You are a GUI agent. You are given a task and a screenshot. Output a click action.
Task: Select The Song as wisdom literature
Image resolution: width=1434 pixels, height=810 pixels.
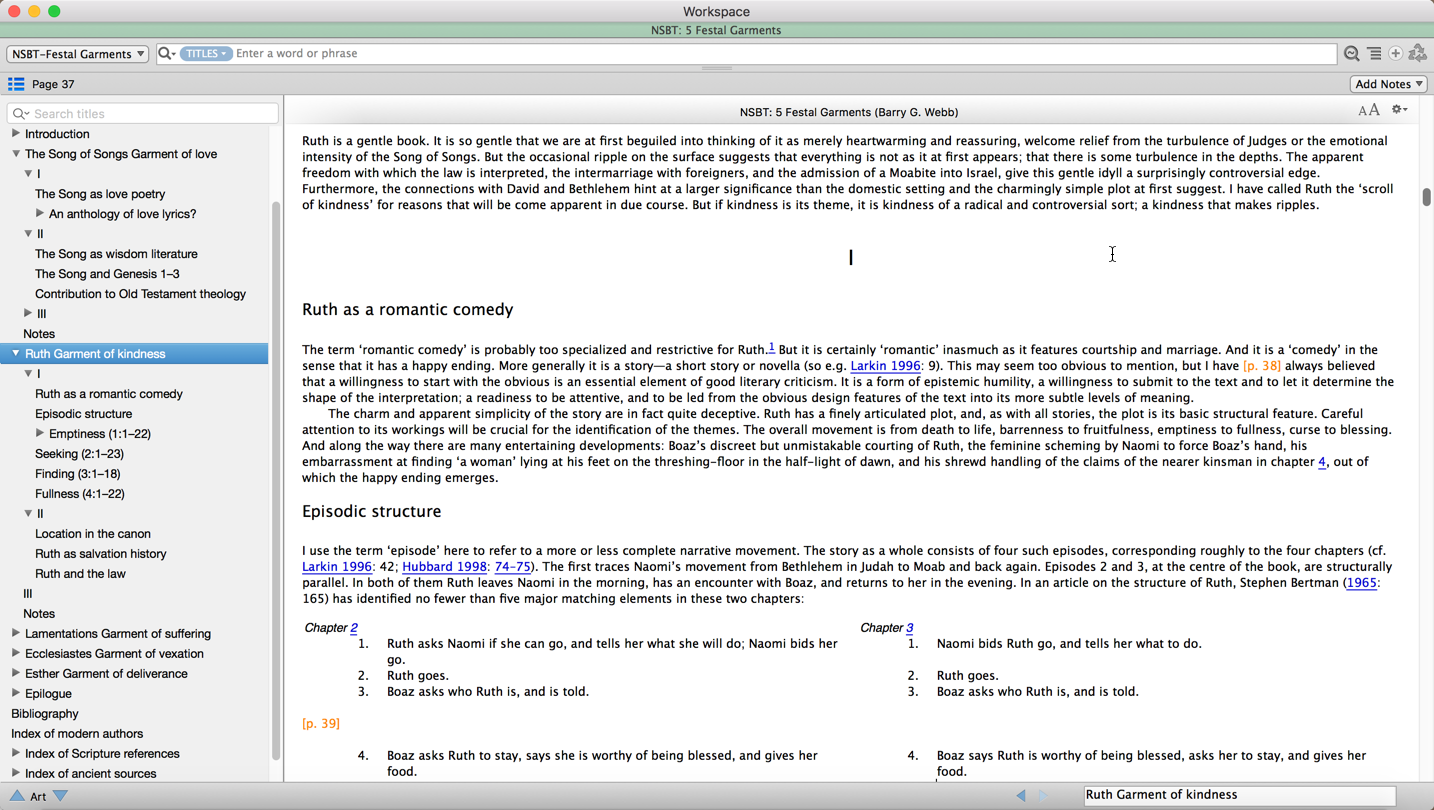116,254
